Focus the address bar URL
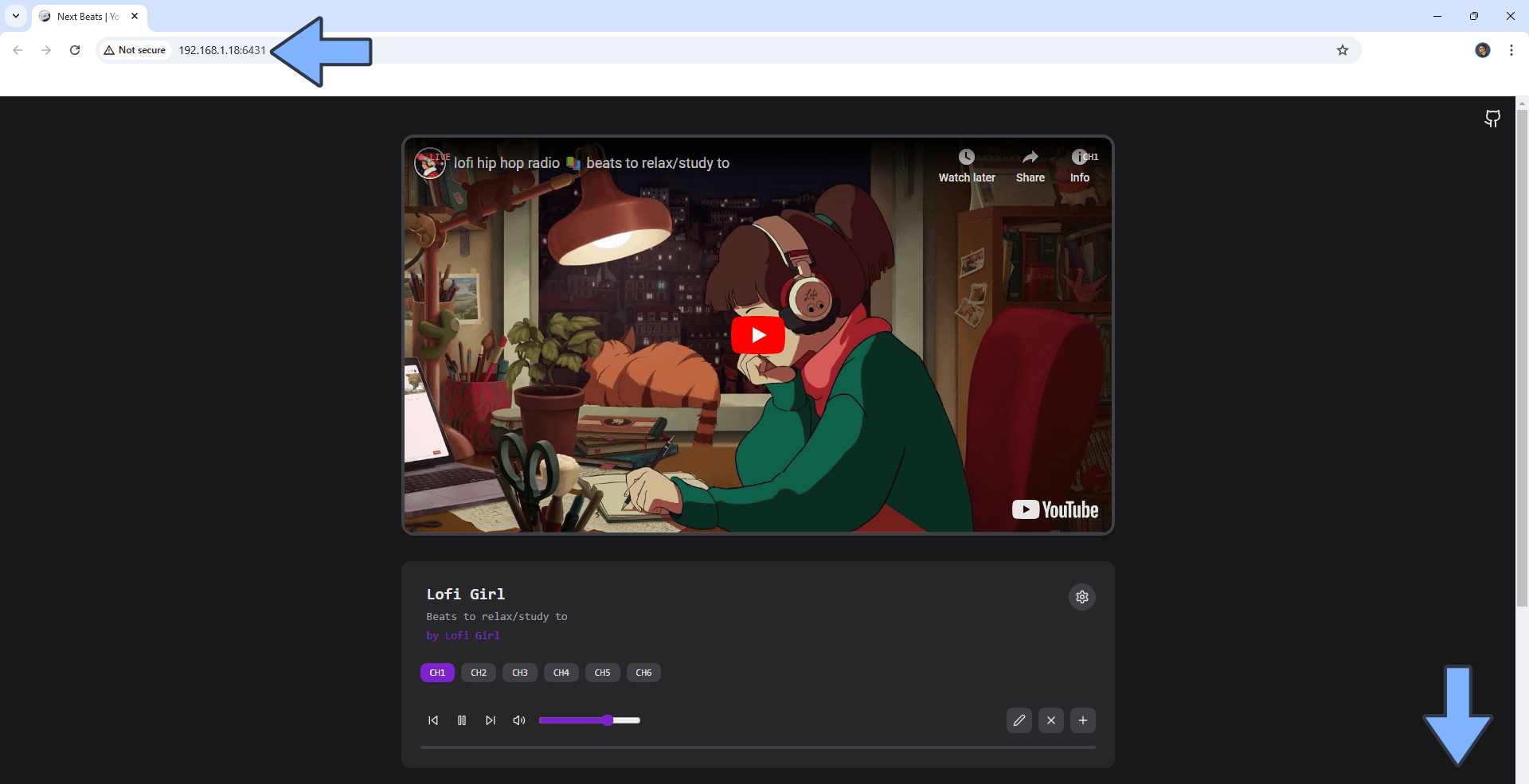The image size is (1529, 784). (x=222, y=50)
